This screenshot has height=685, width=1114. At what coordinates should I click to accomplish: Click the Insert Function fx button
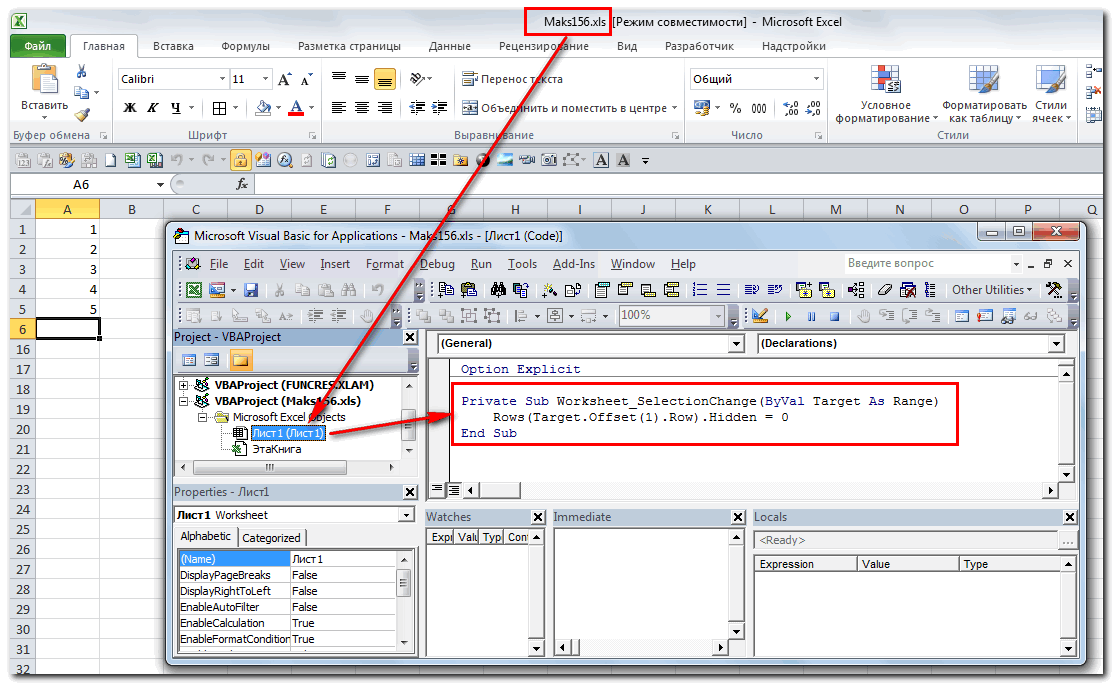(x=242, y=184)
